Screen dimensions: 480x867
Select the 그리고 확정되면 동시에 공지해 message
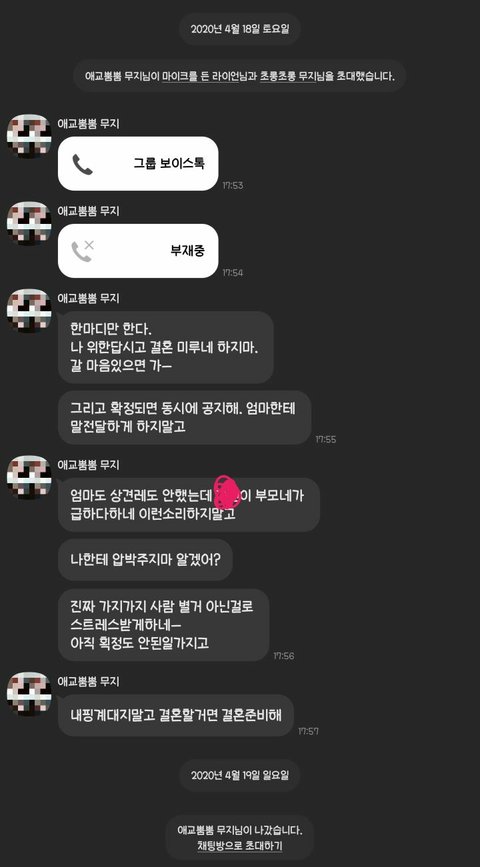[x=184, y=417]
